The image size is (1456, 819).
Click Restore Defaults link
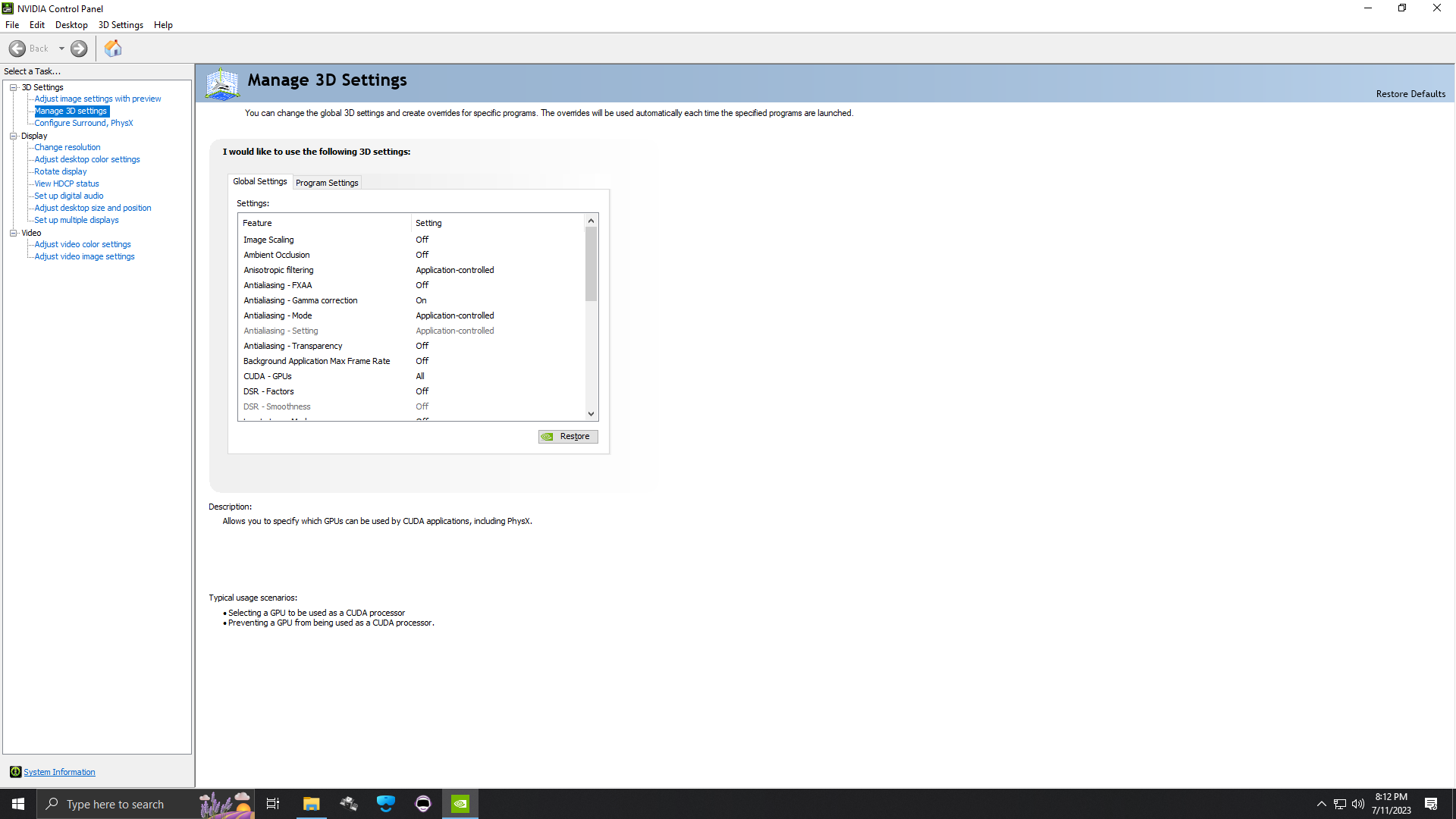[x=1410, y=94]
